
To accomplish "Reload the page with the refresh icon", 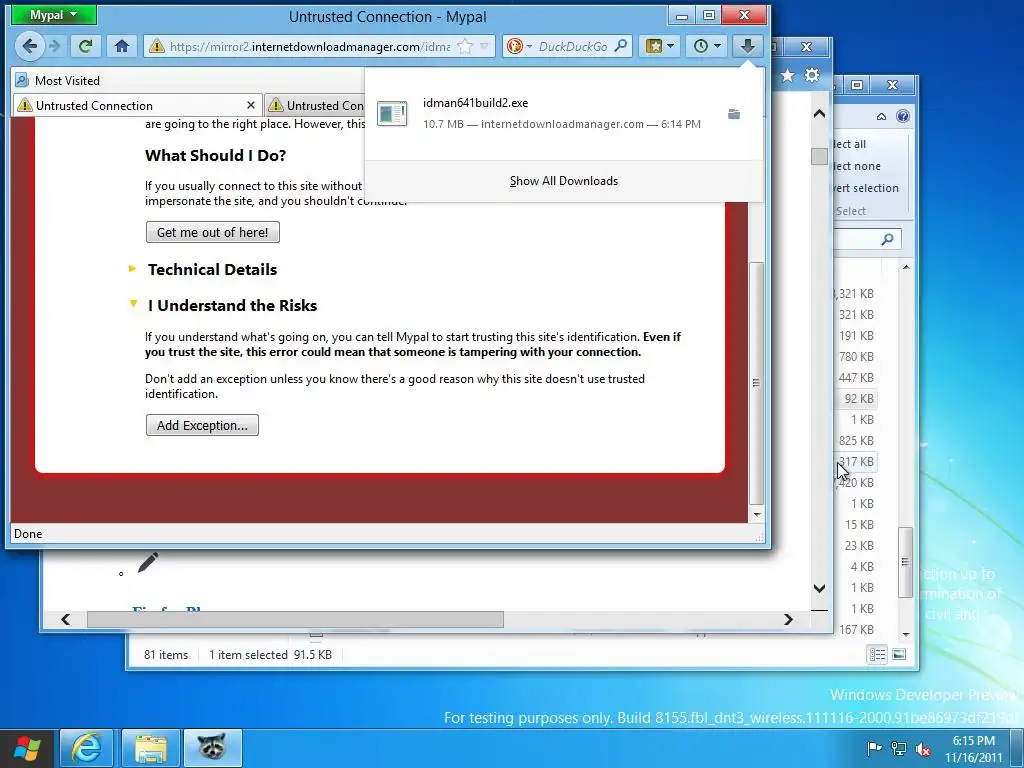I will pos(85,46).
